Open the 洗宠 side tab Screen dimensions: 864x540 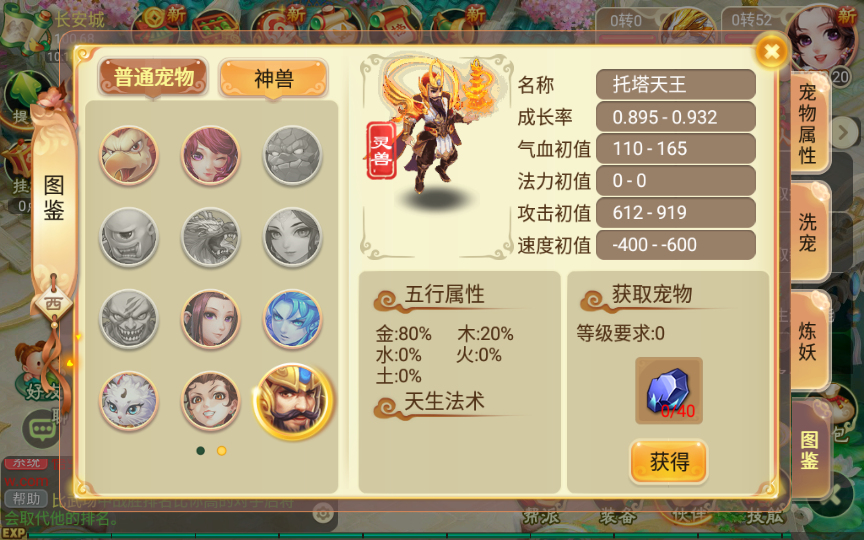(808, 231)
